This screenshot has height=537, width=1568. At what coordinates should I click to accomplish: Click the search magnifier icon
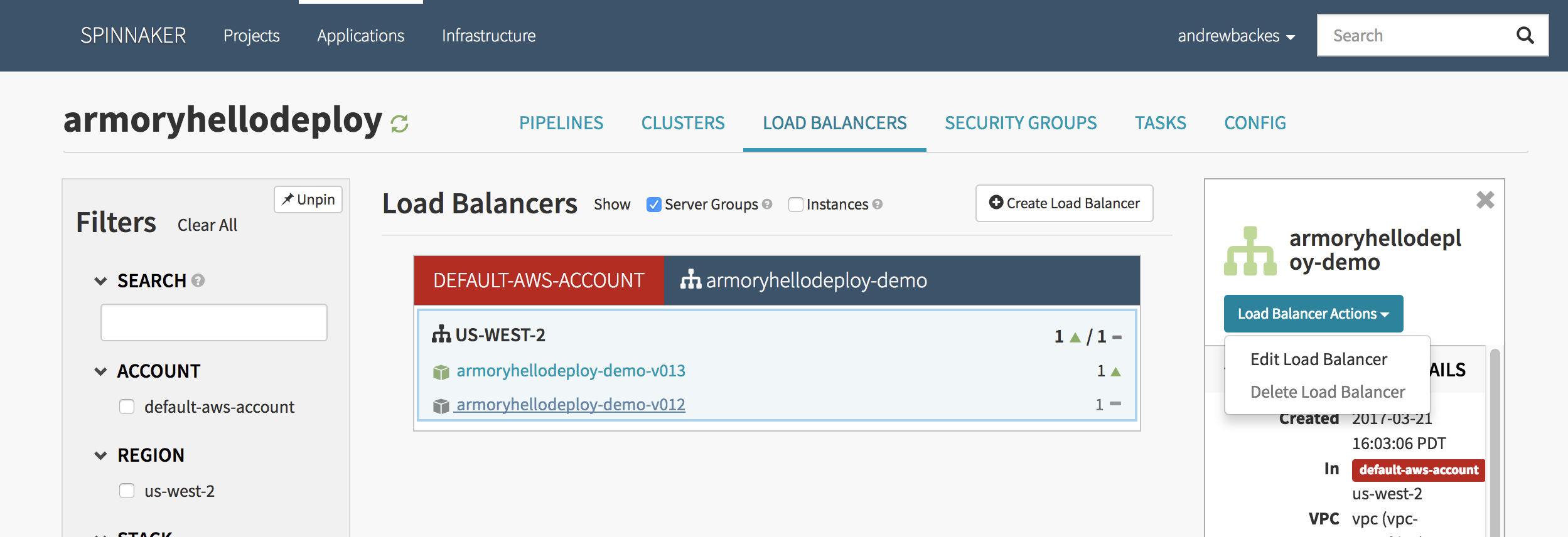tap(1525, 36)
